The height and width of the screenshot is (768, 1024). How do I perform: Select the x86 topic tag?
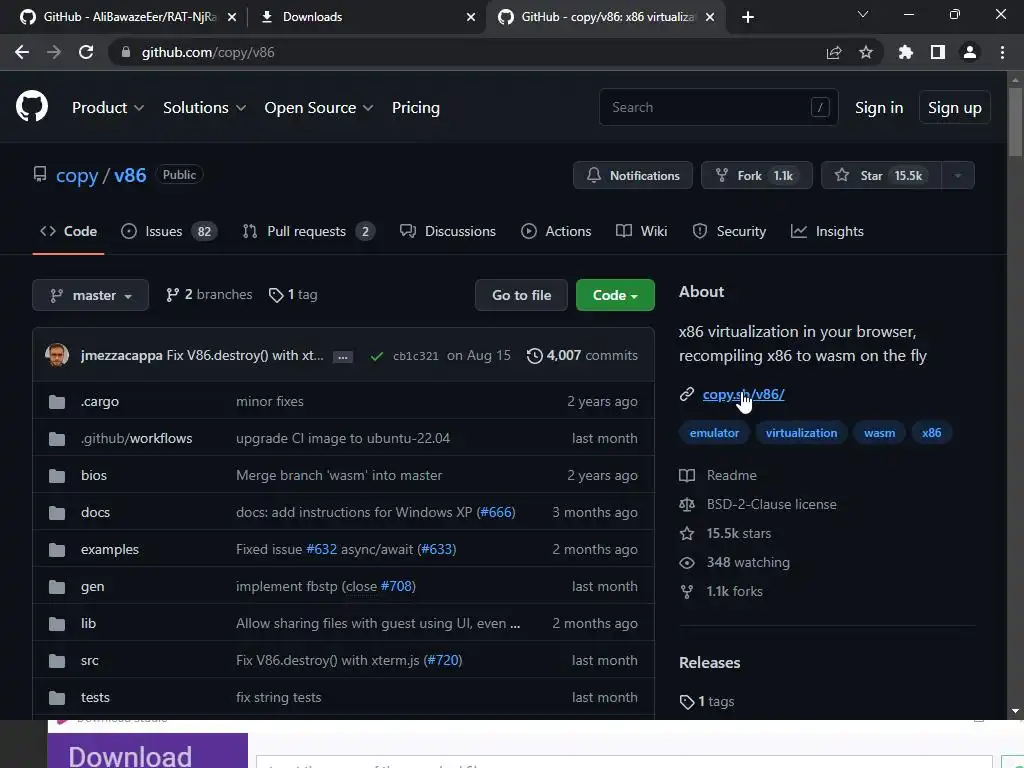coord(931,433)
